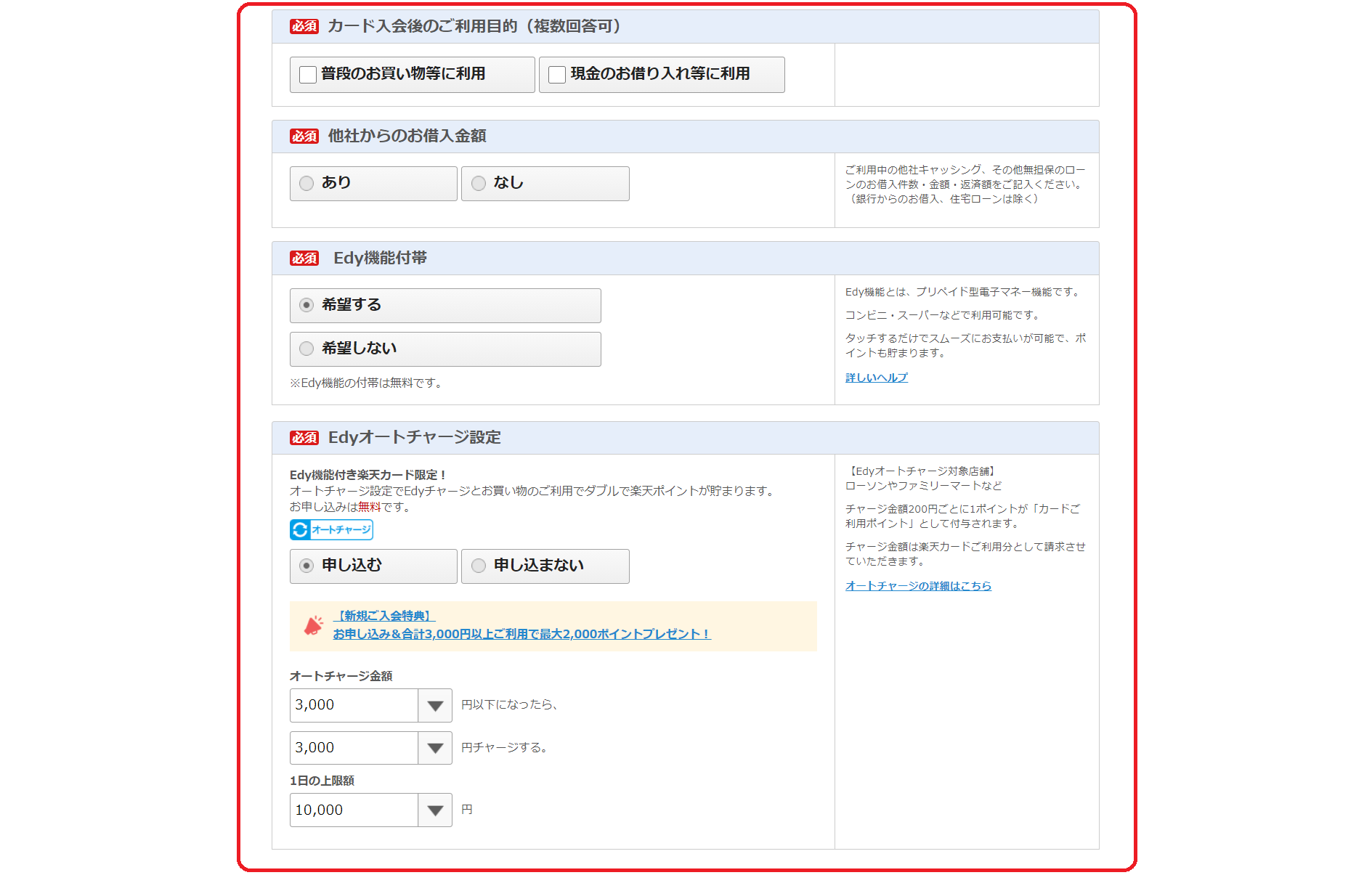Click the カード入会後のご利用目的 heading
This screenshot has width=1372, height=891.
point(475,26)
